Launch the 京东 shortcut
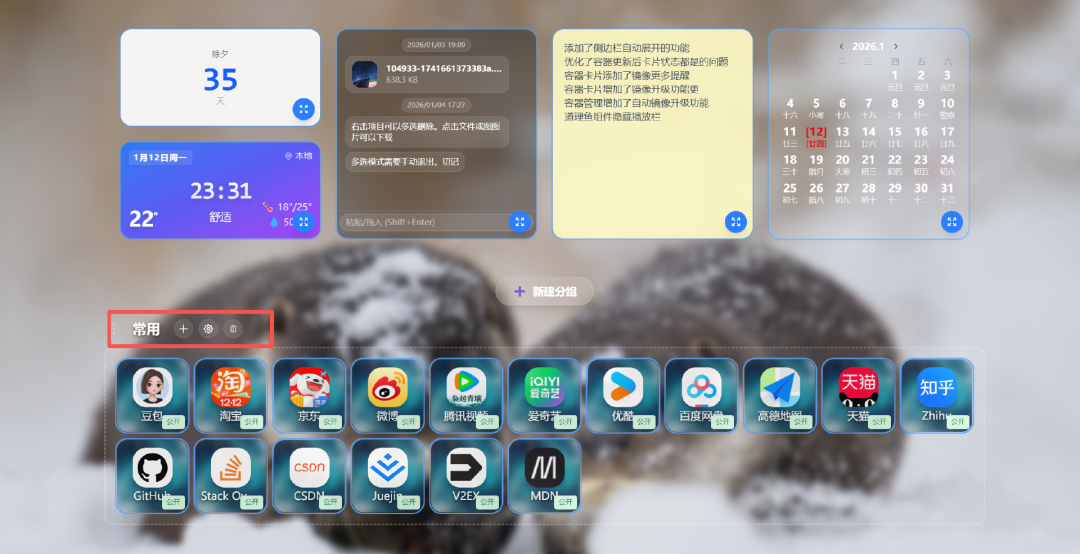The width and height of the screenshot is (1080, 554). (309, 396)
